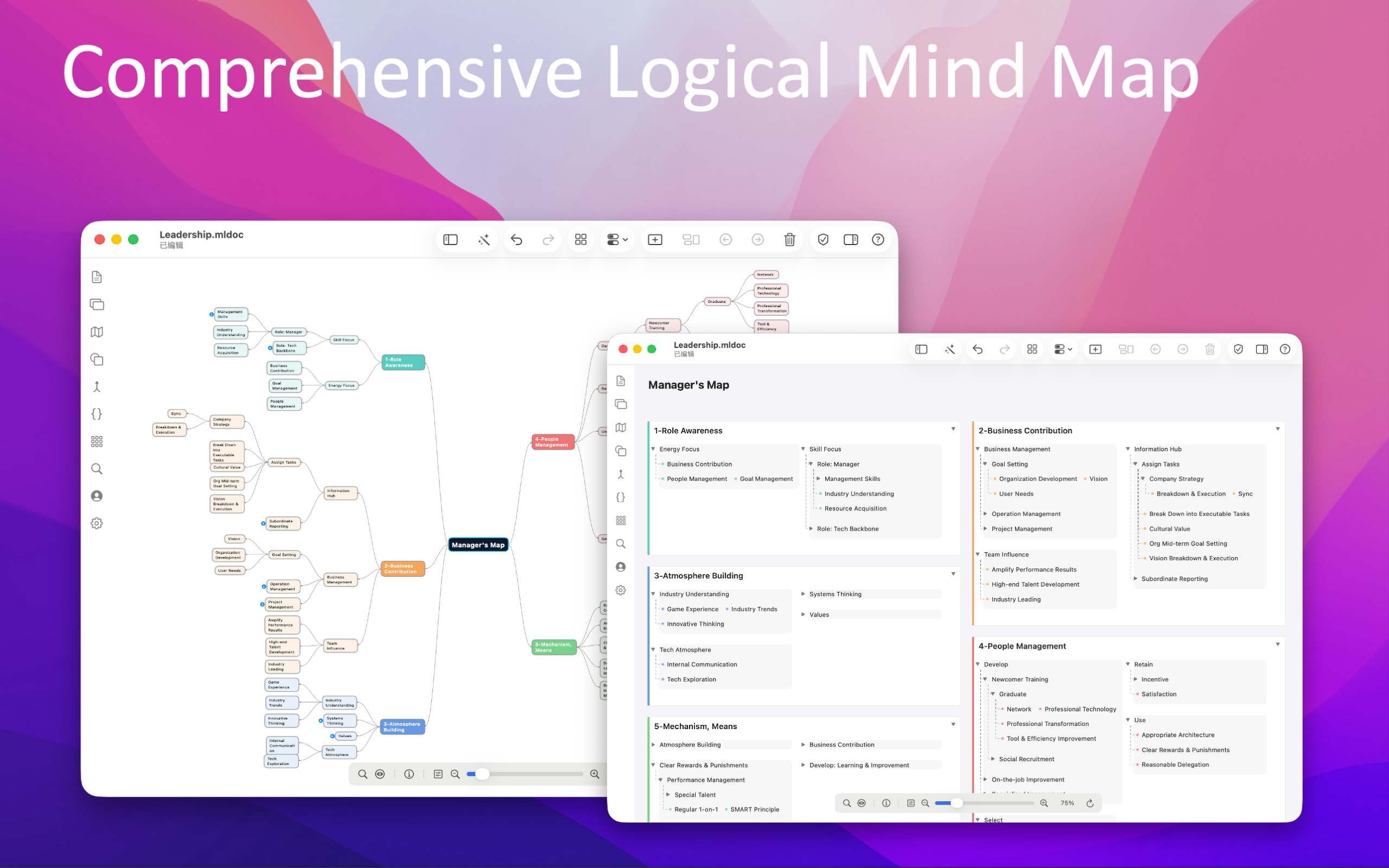Open settings gear in front window sidebar
Screen dimensions: 1389x868
[621, 590]
